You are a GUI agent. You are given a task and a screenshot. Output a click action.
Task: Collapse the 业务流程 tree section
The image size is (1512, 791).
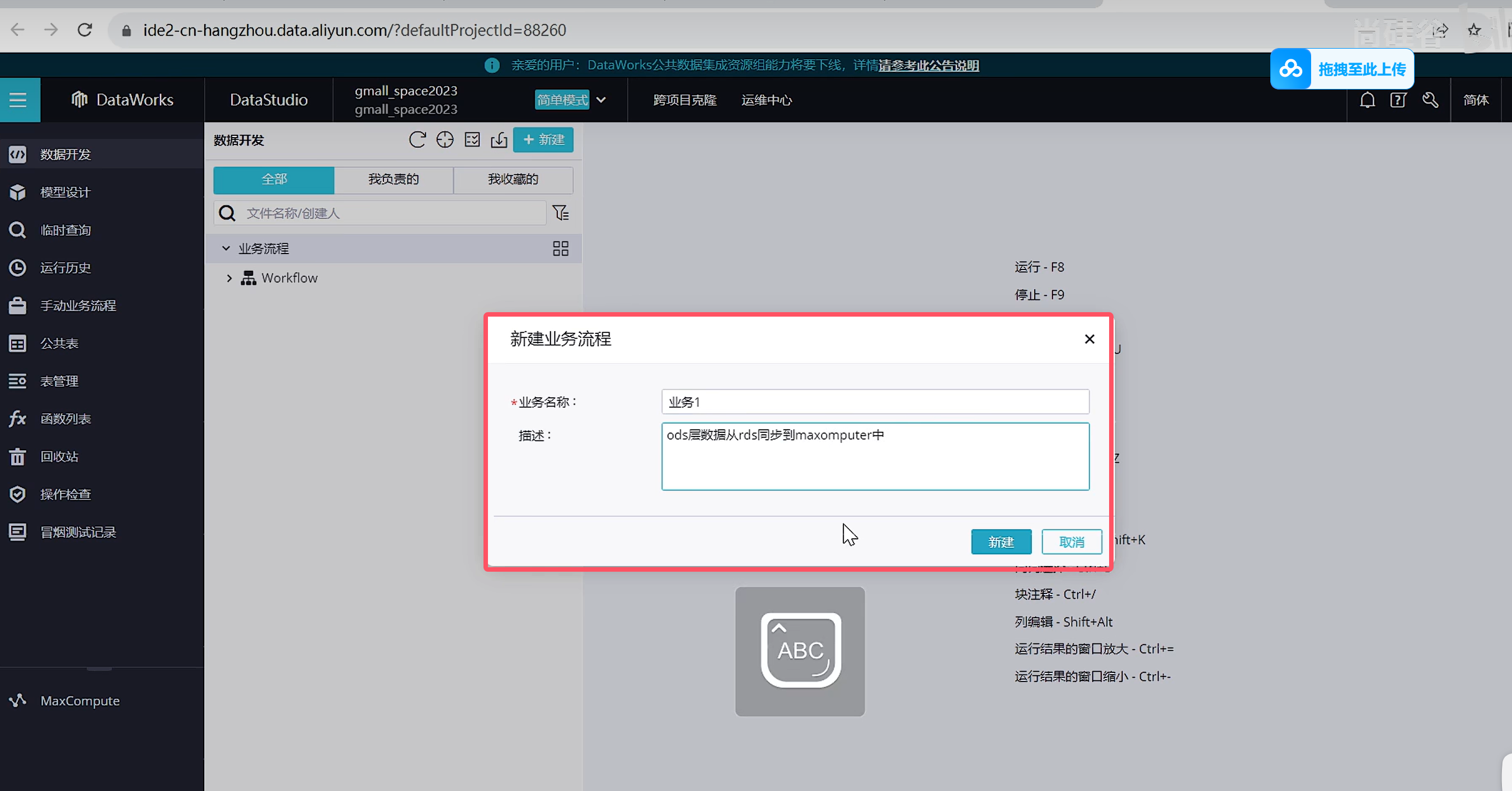coord(226,248)
